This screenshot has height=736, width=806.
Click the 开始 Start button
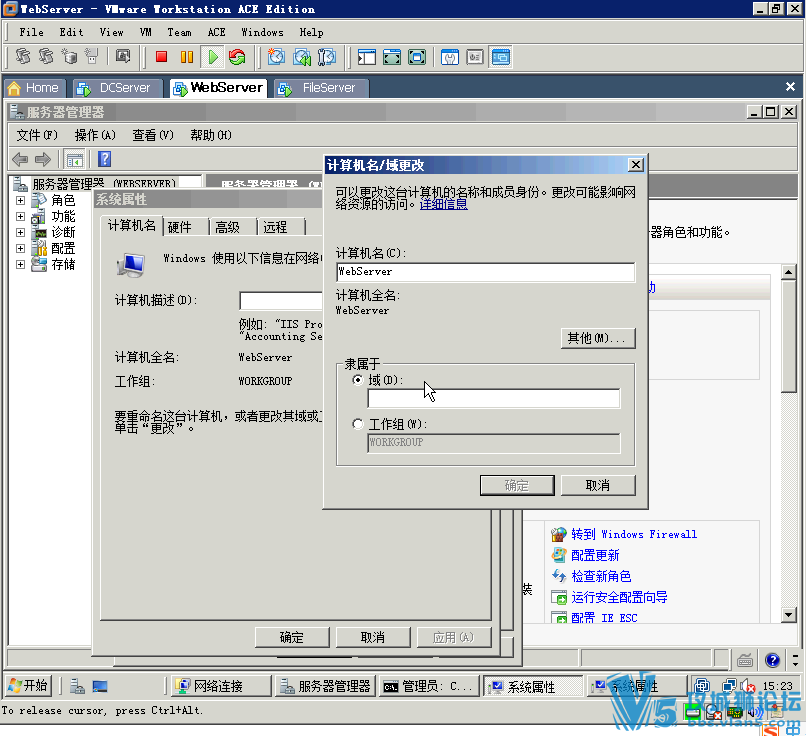coord(28,686)
